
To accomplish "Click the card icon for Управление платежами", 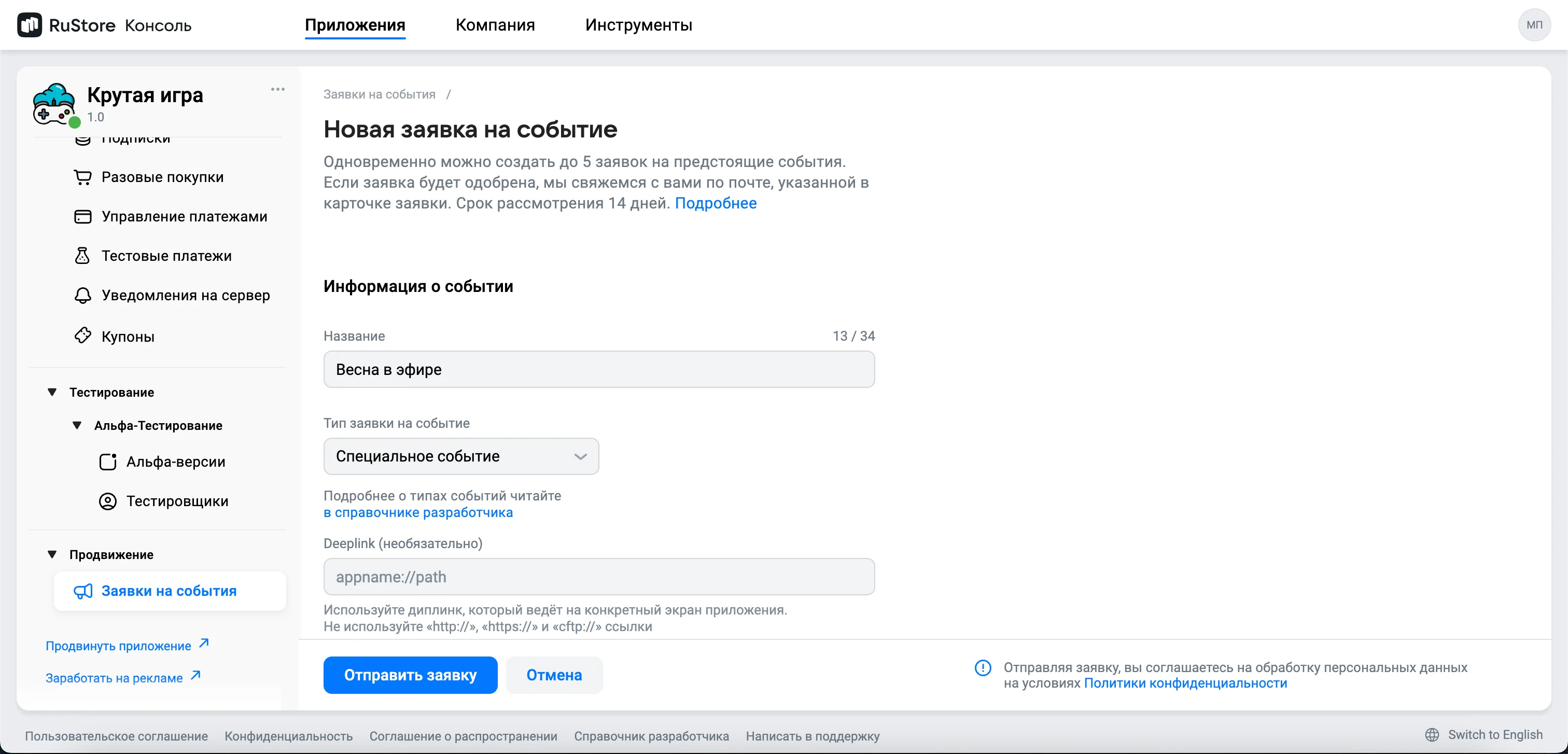I will click(x=83, y=217).
